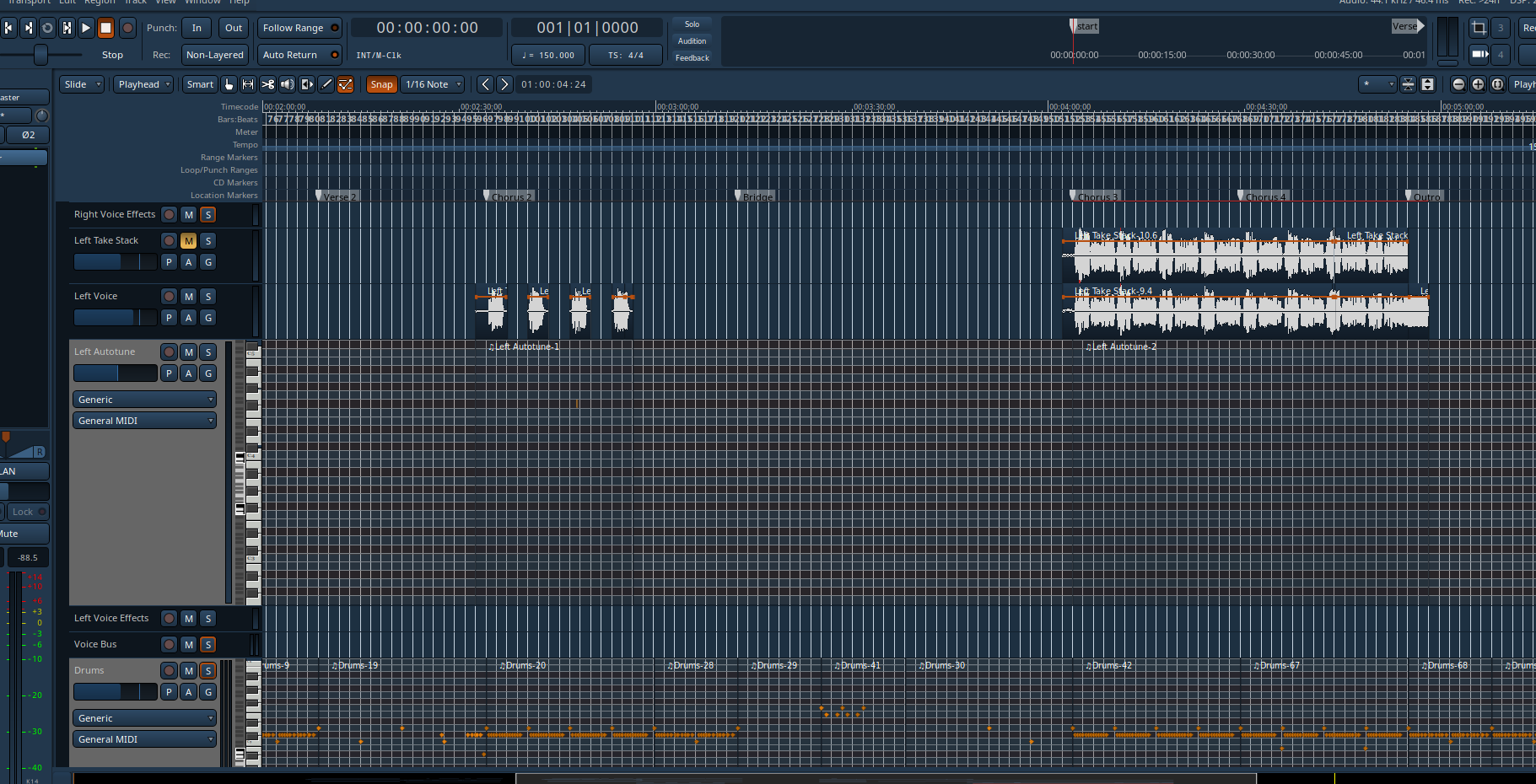Select the Audition speaker tool
This screenshot has width=1536, height=784.
click(288, 84)
